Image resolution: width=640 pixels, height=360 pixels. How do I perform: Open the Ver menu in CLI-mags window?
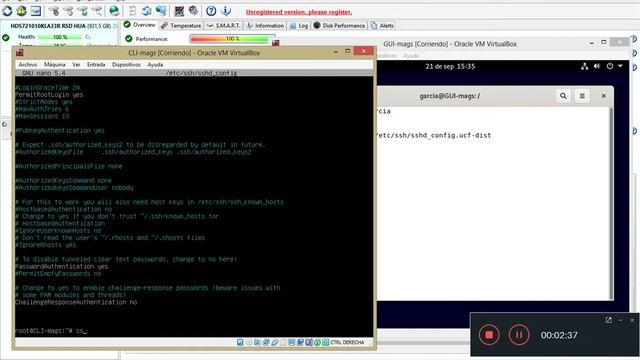(x=76, y=64)
